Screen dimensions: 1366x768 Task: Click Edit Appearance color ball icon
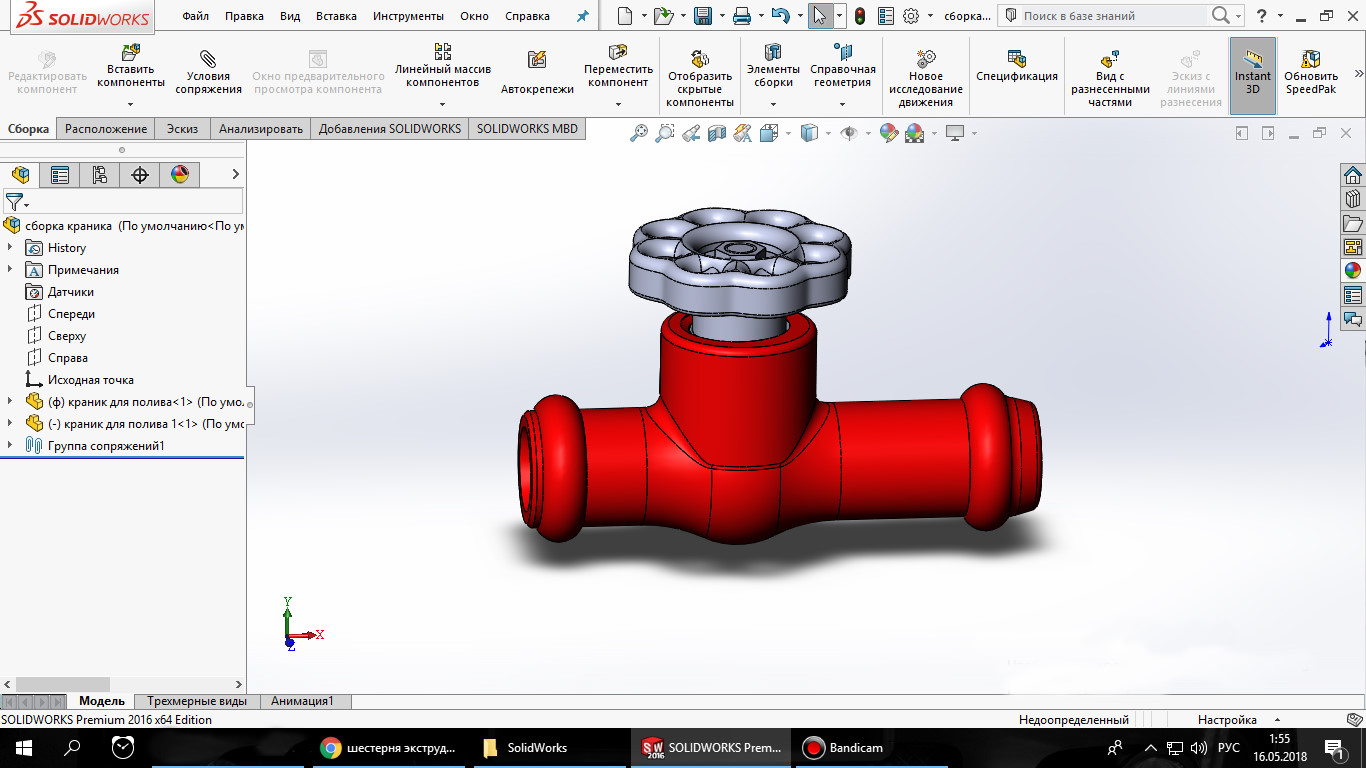click(888, 133)
